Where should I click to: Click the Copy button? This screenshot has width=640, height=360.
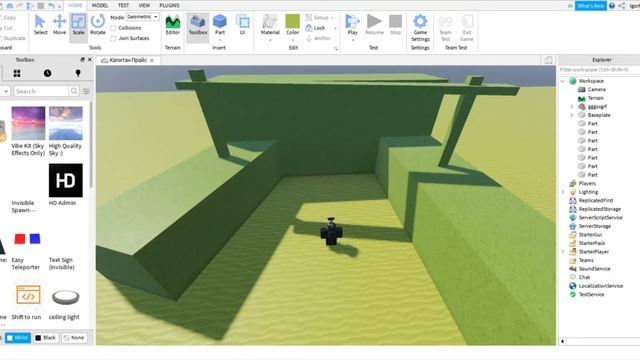(9, 18)
